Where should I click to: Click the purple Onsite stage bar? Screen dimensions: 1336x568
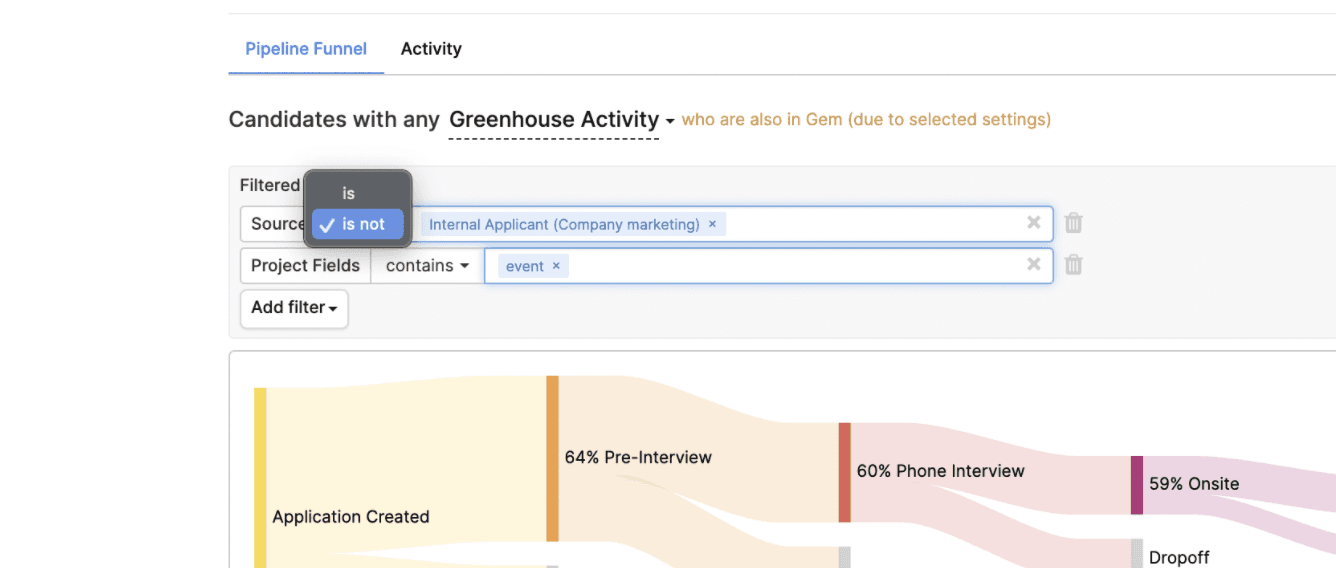point(1136,485)
